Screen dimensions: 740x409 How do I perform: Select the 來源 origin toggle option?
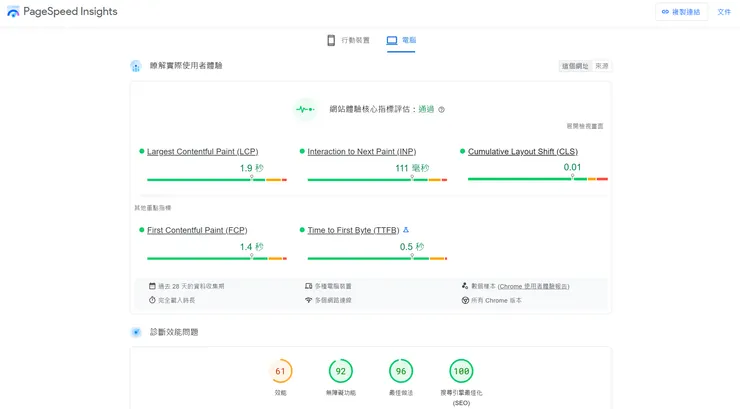(x=602, y=66)
